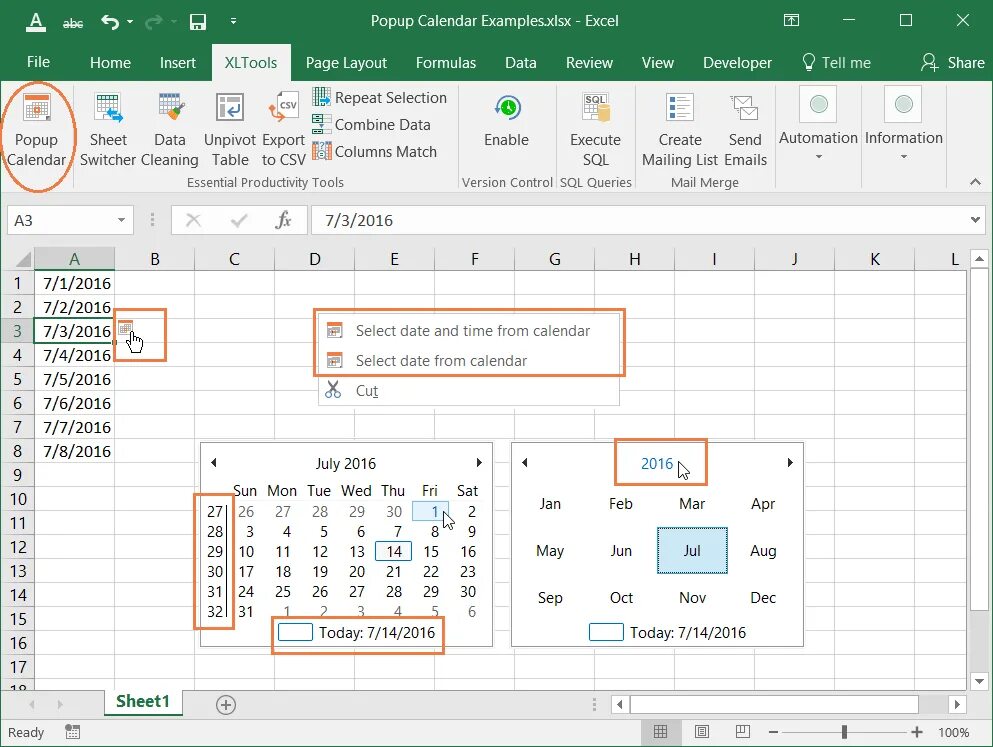
Task: Click the Undo arrow
Action: pyautogui.click(x=110, y=22)
